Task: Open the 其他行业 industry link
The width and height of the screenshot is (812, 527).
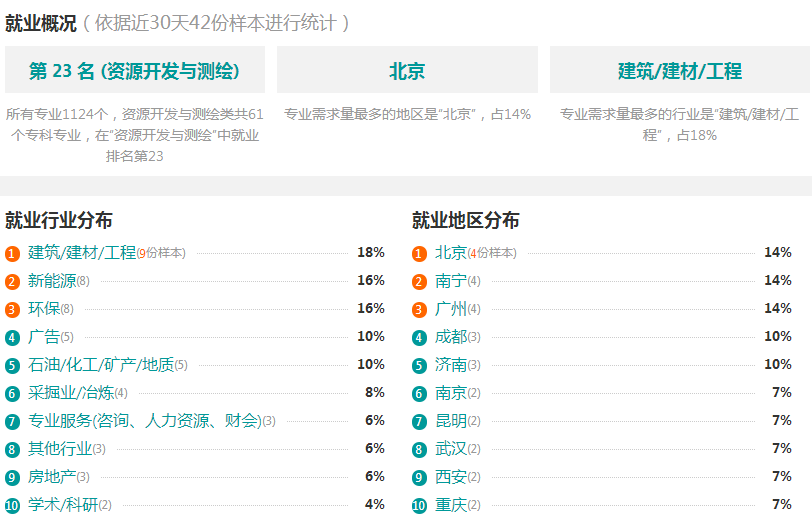Action: 60,448
